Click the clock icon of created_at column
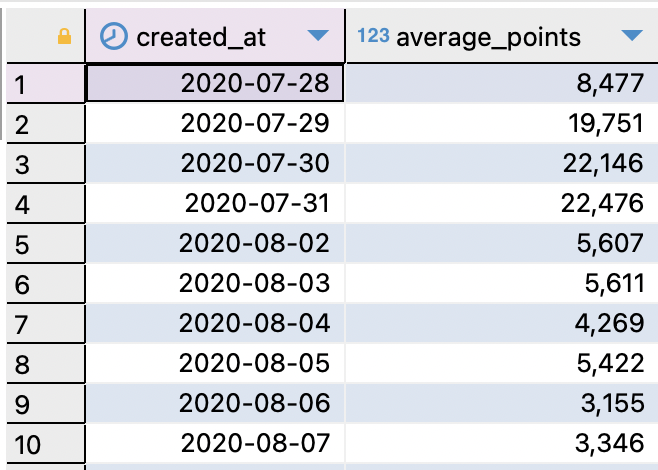 (114, 37)
